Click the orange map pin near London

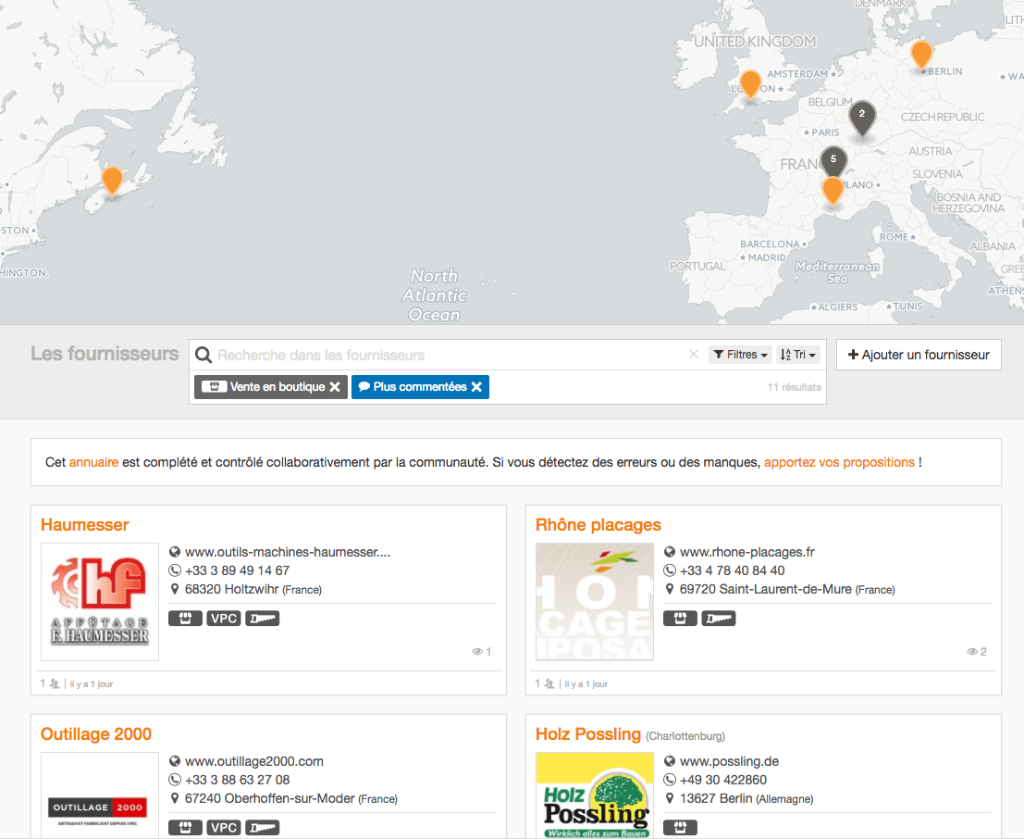coord(750,84)
